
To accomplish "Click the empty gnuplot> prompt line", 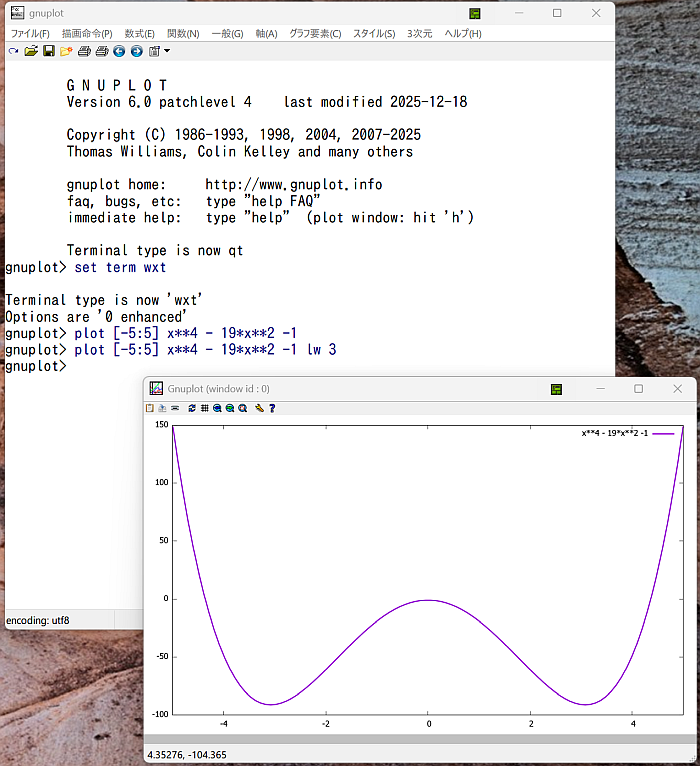I will [36, 366].
